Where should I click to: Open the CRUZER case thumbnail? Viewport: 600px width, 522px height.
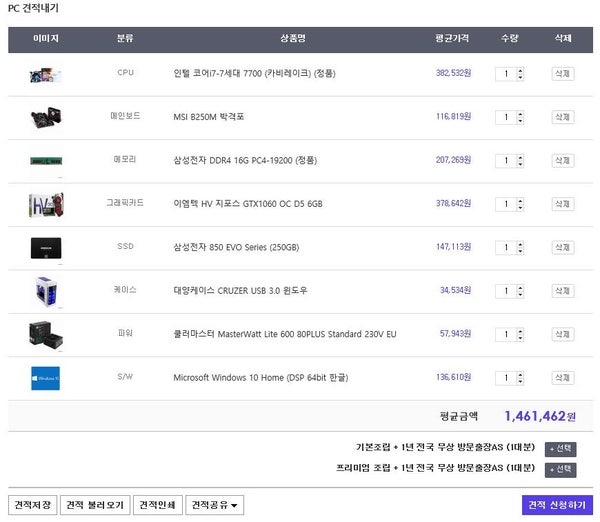pyautogui.click(x=46, y=292)
